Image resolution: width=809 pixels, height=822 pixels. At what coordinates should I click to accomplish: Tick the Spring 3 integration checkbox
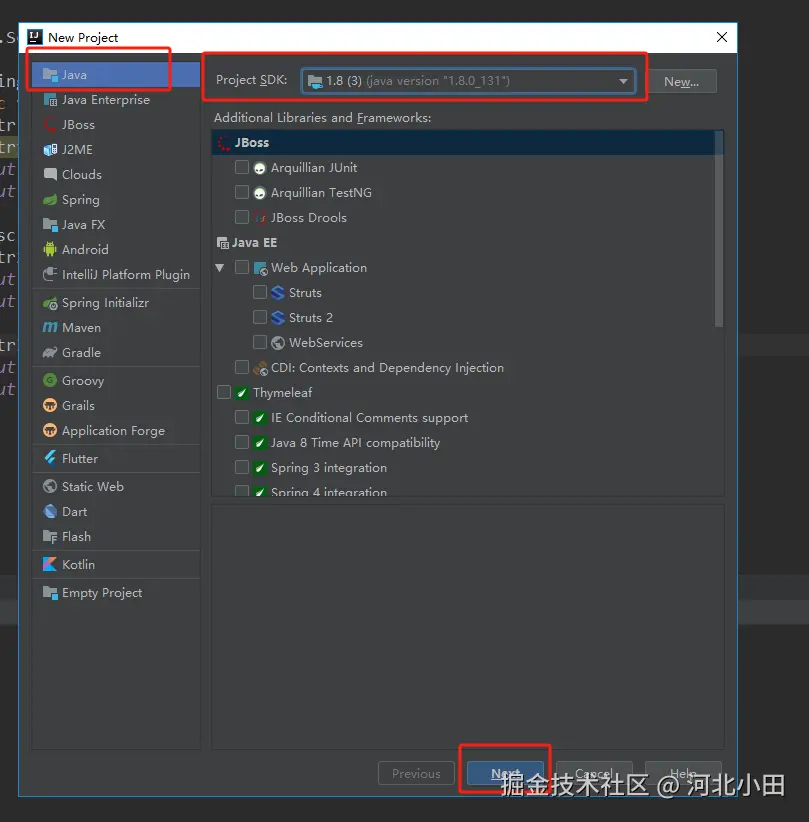(242, 467)
